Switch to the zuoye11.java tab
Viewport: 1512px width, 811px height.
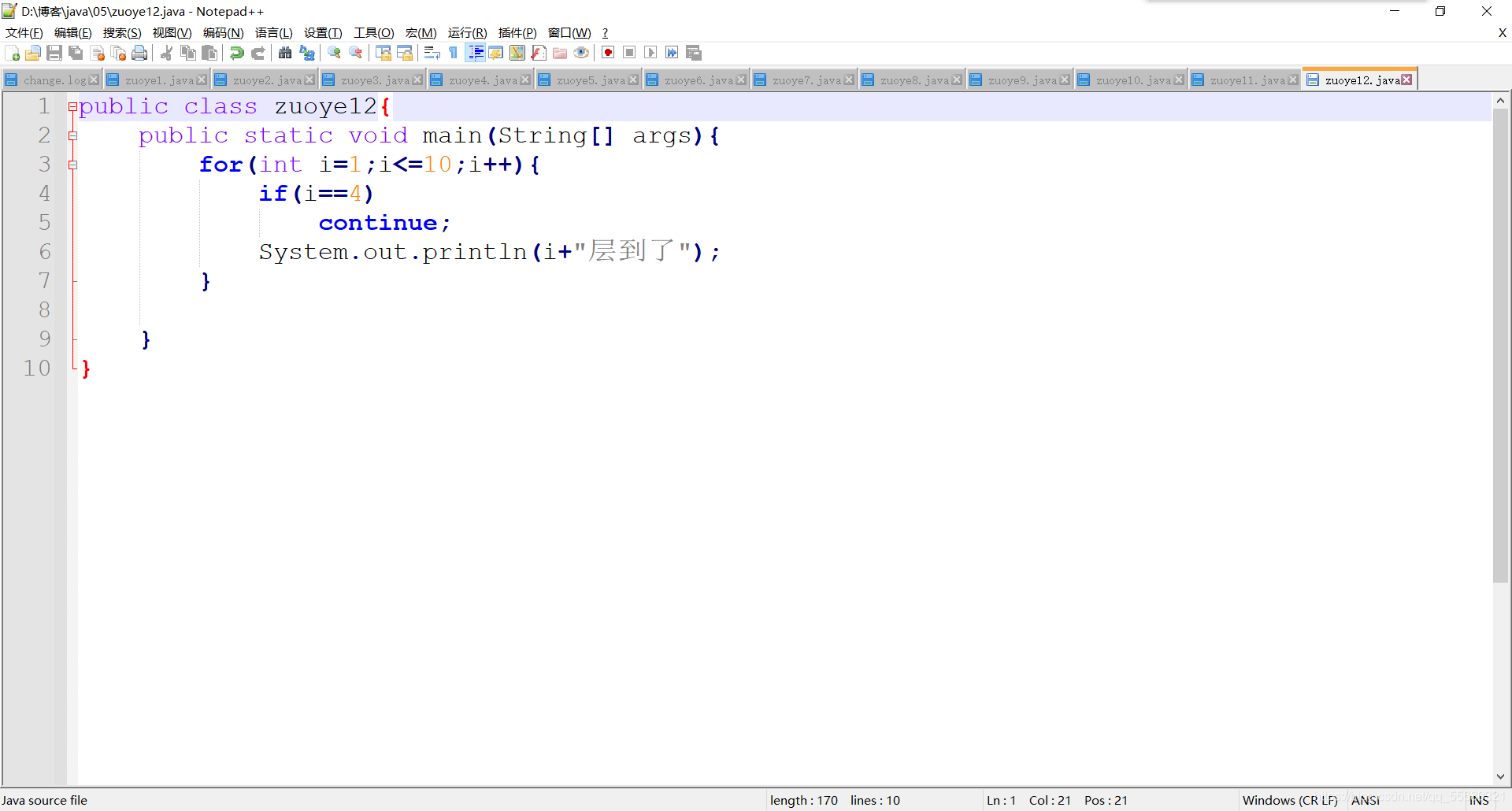(1244, 80)
